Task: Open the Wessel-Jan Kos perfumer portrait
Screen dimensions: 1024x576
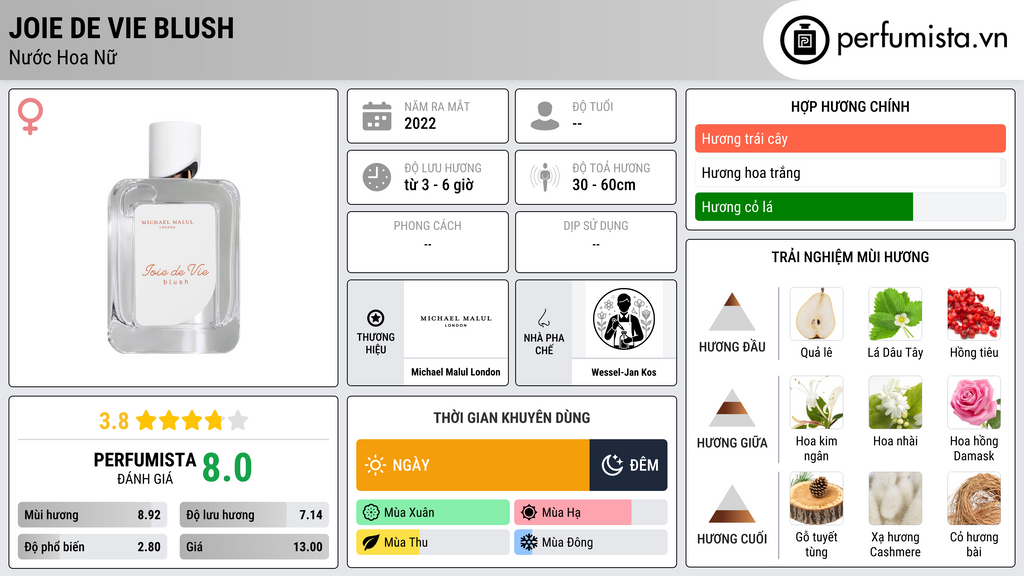Action: point(624,319)
